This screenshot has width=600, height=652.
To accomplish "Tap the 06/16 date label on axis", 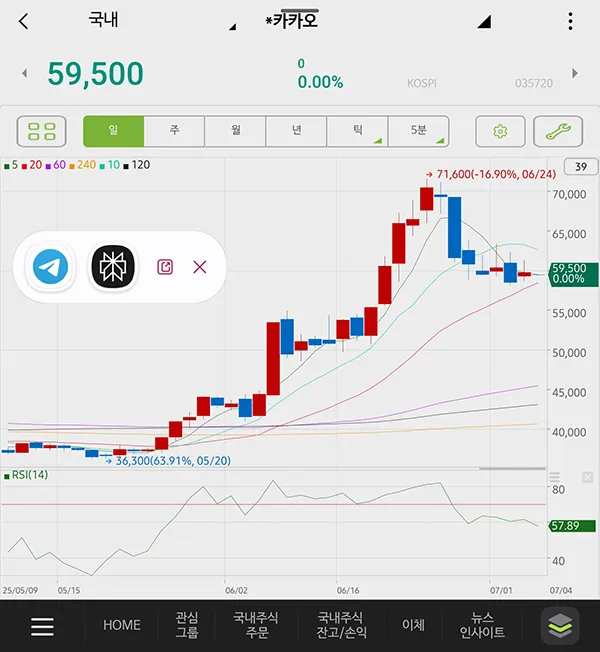I will click(348, 590).
